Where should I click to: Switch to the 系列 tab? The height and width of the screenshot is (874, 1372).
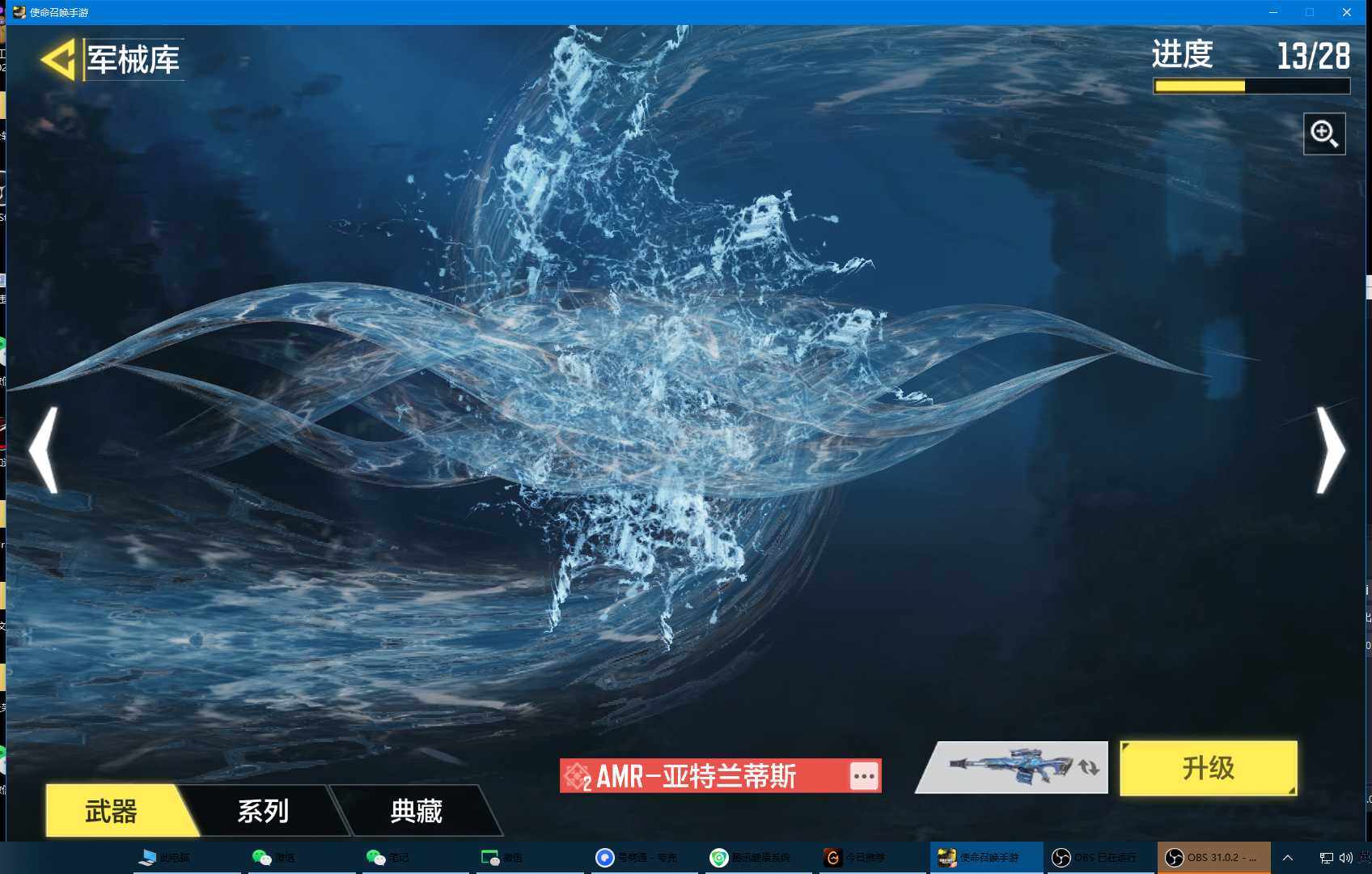(x=263, y=811)
